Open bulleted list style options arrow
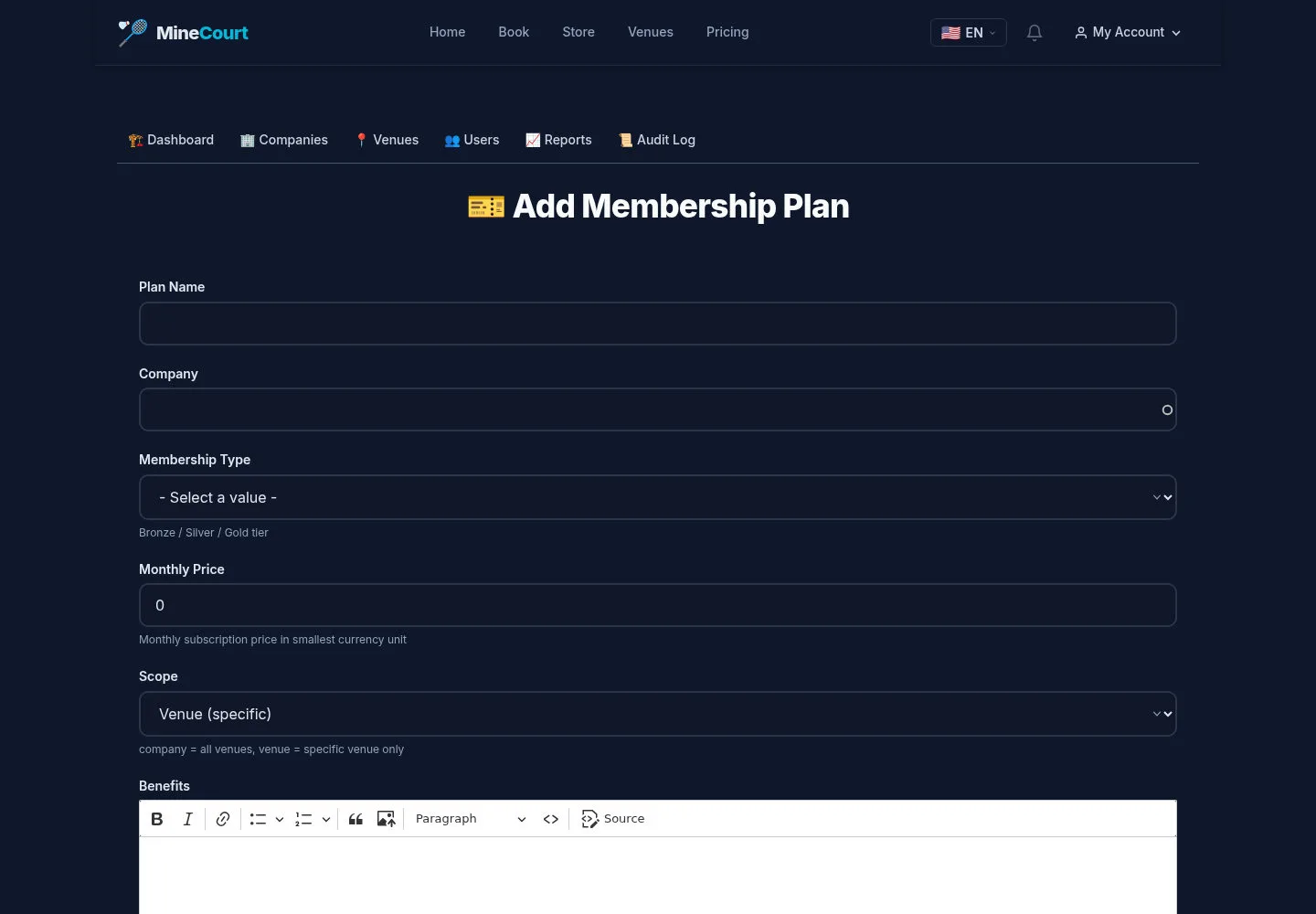Screen dimensions: 1316x914 tap(280, 819)
